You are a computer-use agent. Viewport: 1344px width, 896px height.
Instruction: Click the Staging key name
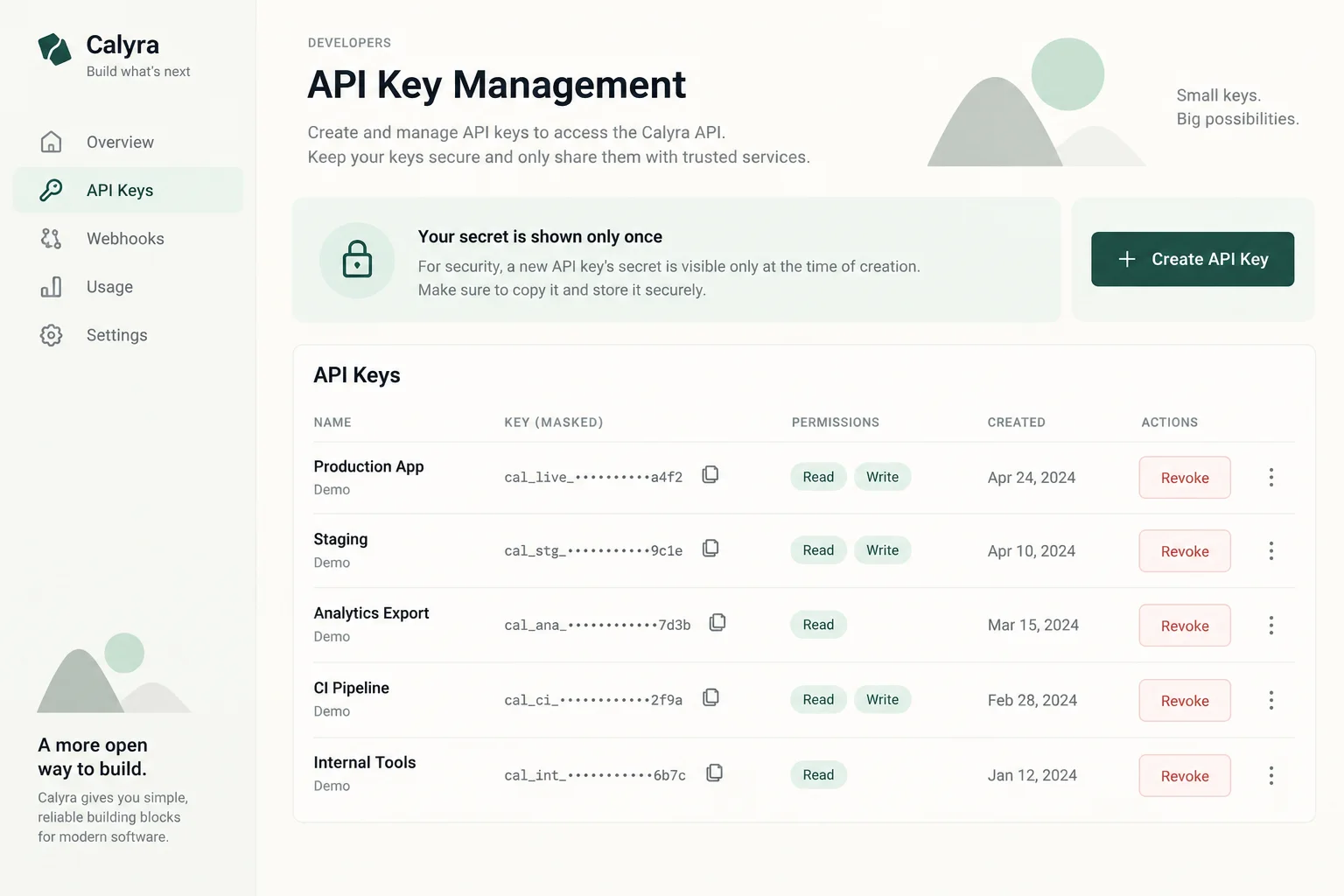click(x=340, y=539)
